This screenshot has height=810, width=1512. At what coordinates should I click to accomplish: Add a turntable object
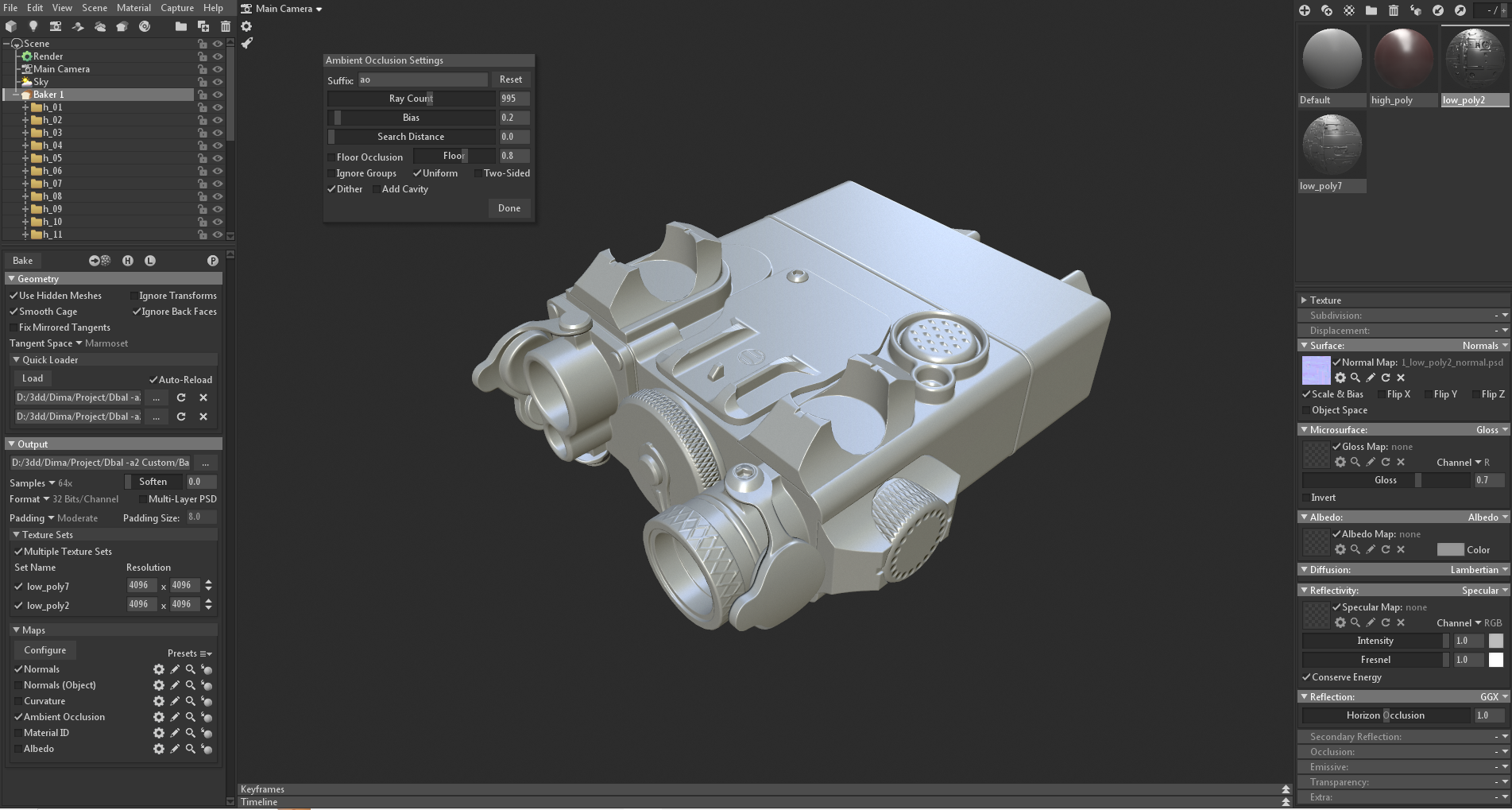click(x=145, y=26)
